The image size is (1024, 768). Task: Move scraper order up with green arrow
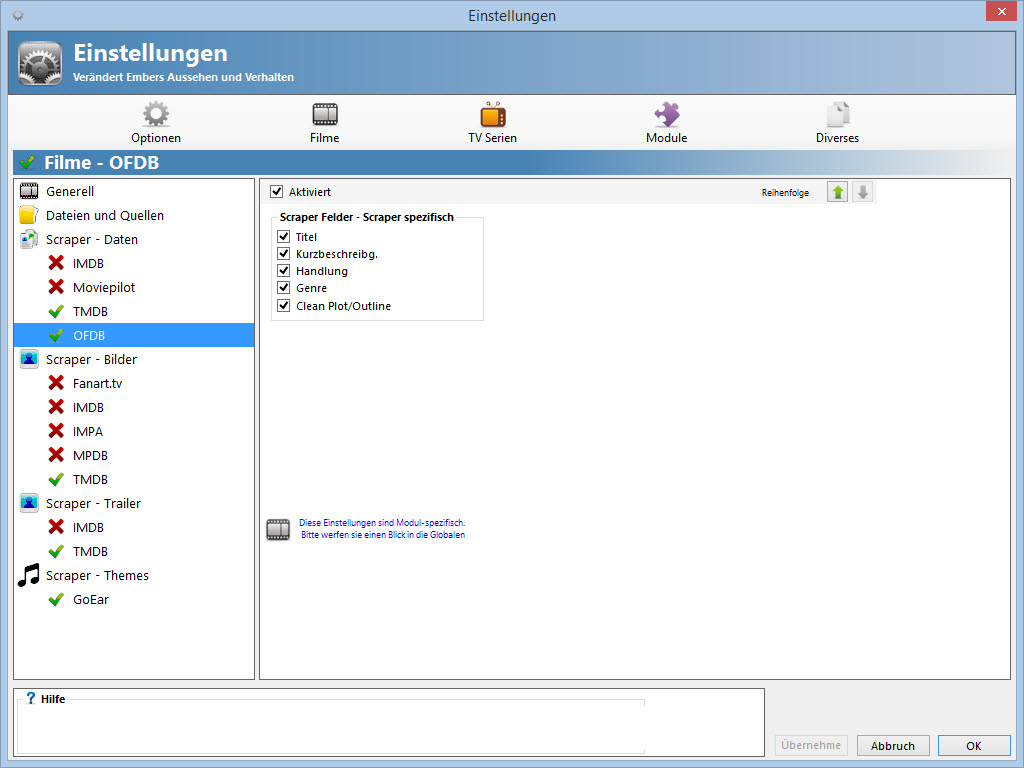pyautogui.click(x=838, y=192)
